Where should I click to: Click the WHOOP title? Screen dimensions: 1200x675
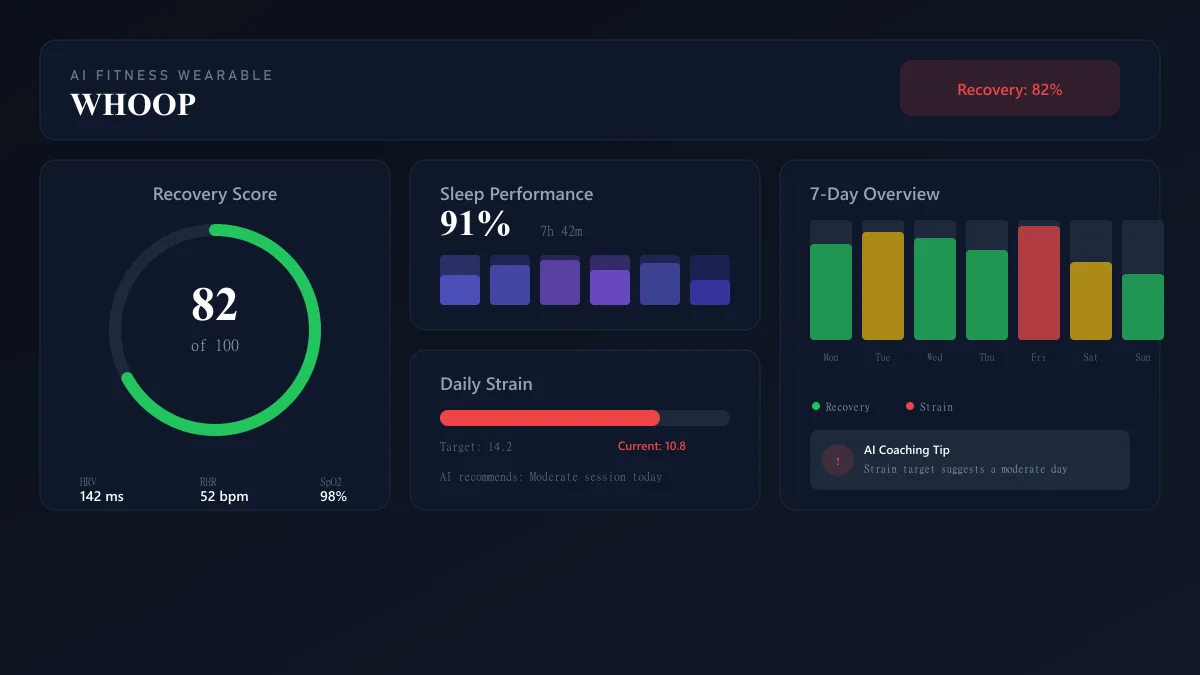pos(133,105)
